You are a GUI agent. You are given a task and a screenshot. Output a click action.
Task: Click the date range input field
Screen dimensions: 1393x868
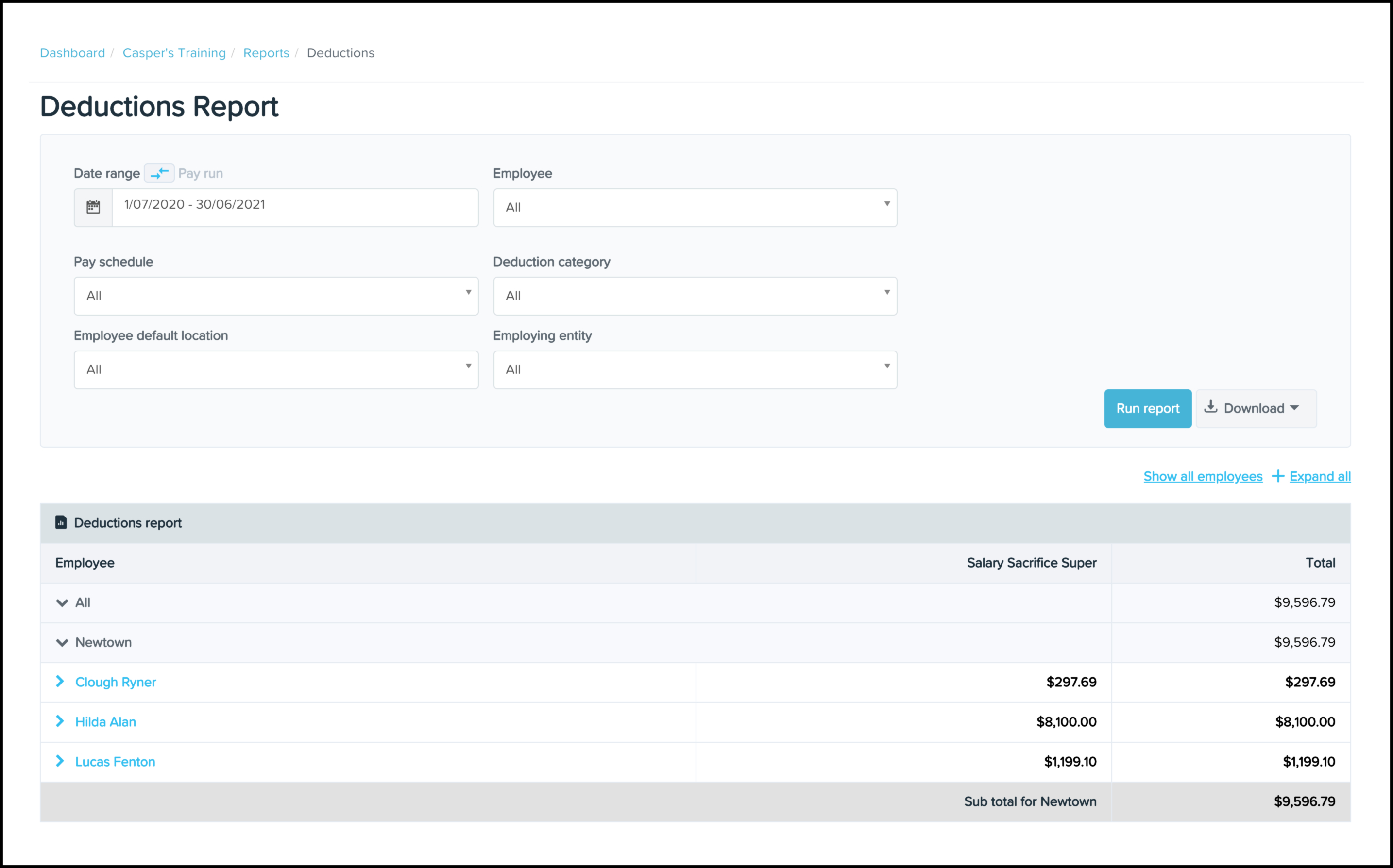pyautogui.click(x=294, y=207)
